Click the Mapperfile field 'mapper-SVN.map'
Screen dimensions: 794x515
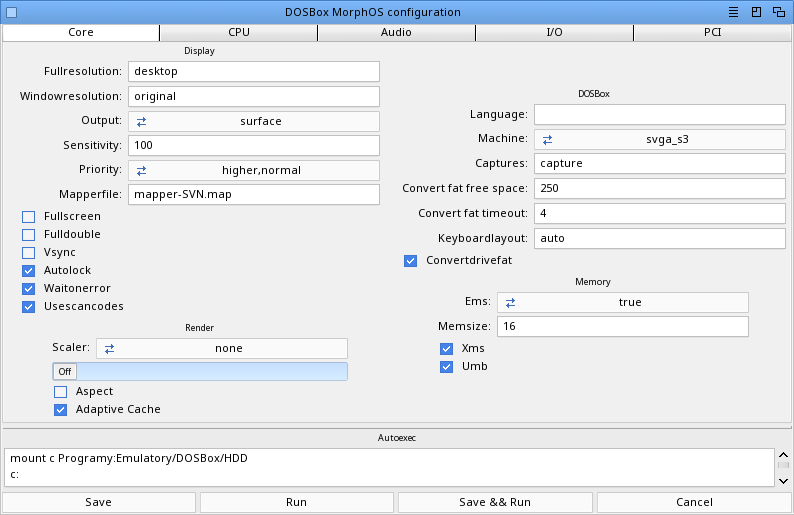click(254, 194)
